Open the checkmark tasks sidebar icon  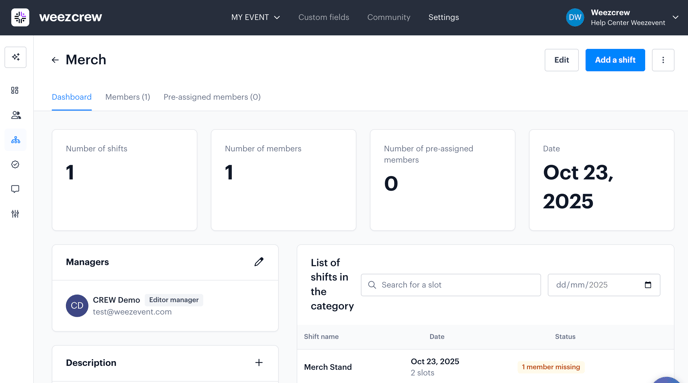[15, 165]
